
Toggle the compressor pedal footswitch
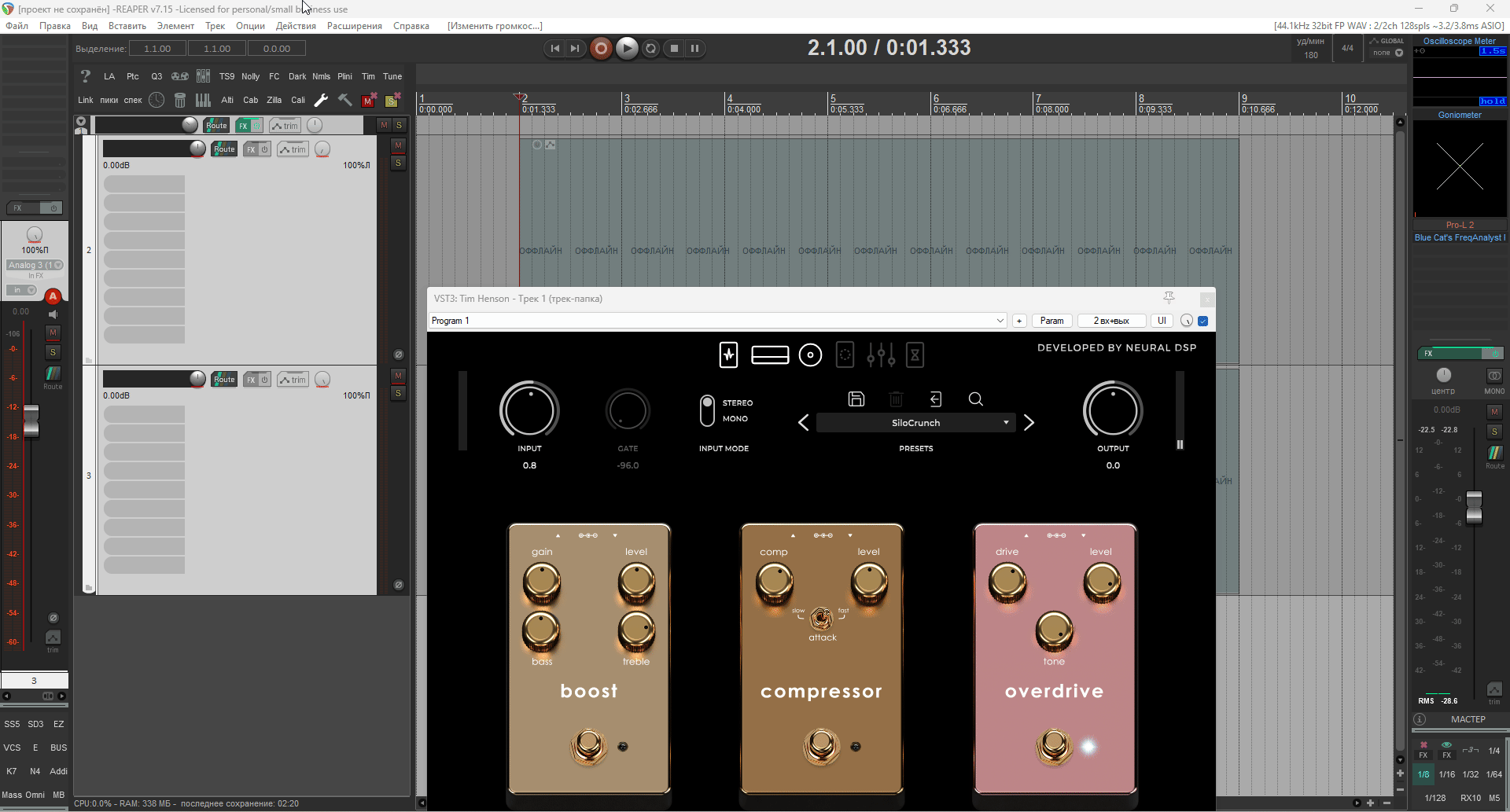point(821,745)
